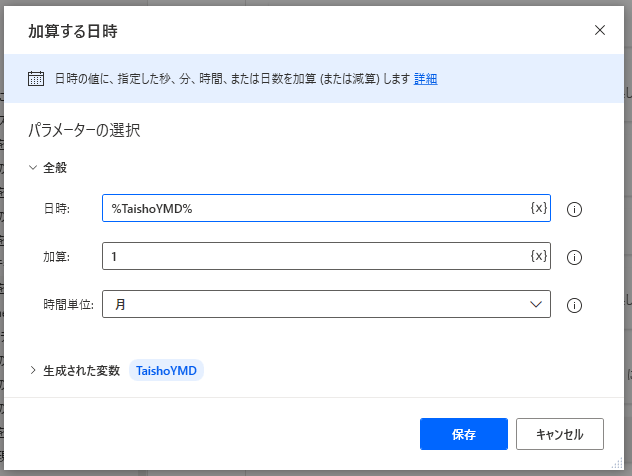Click the TaishoYMD variable chip
The height and width of the screenshot is (476, 632).
[x=167, y=370]
